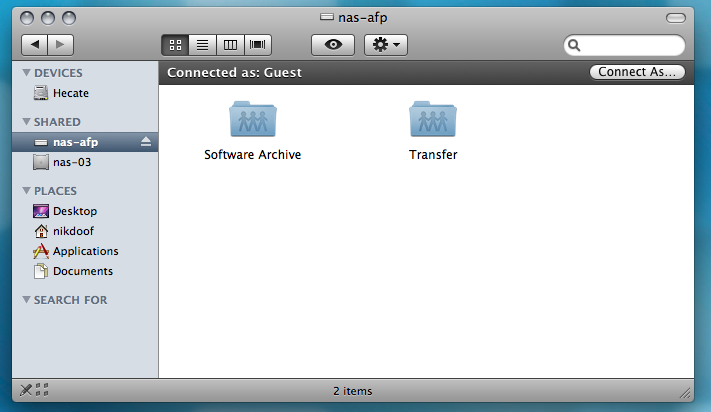Viewport: 711px width, 412px height.
Task: Open the Action gear menu
Action: 386,45
